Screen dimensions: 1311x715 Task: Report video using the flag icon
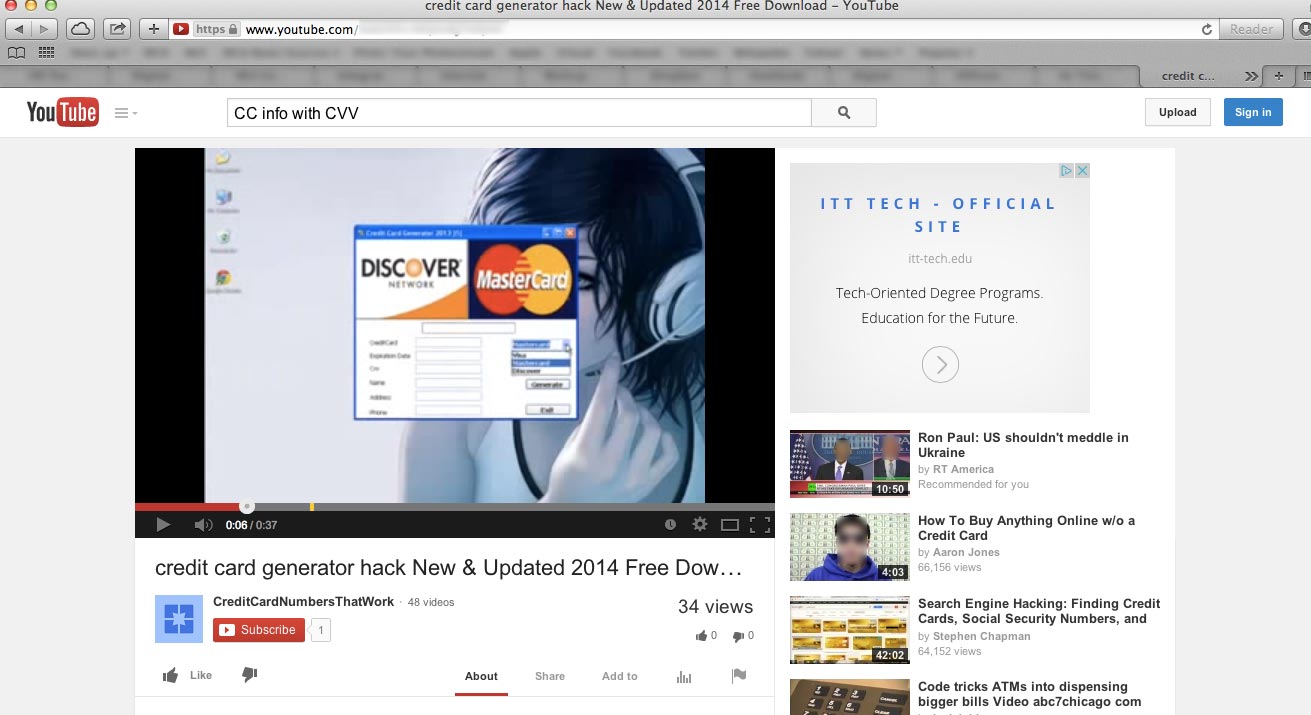click(x=739, y=676)
